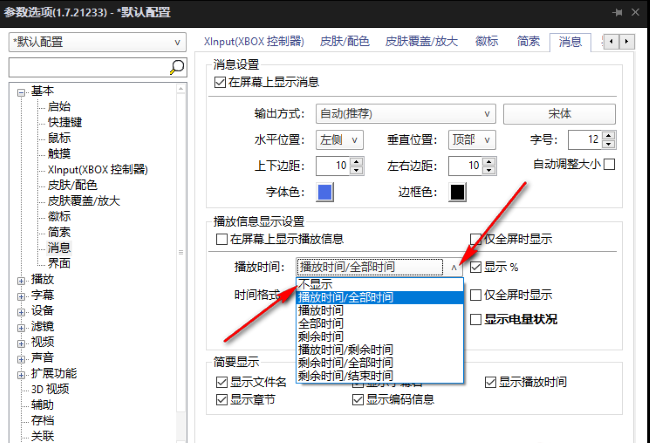Click the settings search input field

click(88, 67)
